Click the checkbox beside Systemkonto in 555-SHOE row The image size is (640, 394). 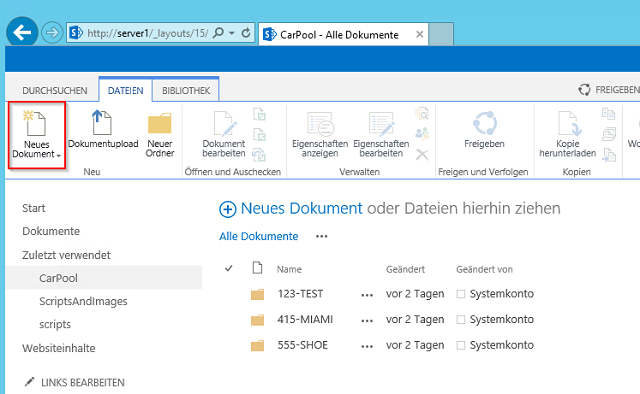click(x=461, y=345)
